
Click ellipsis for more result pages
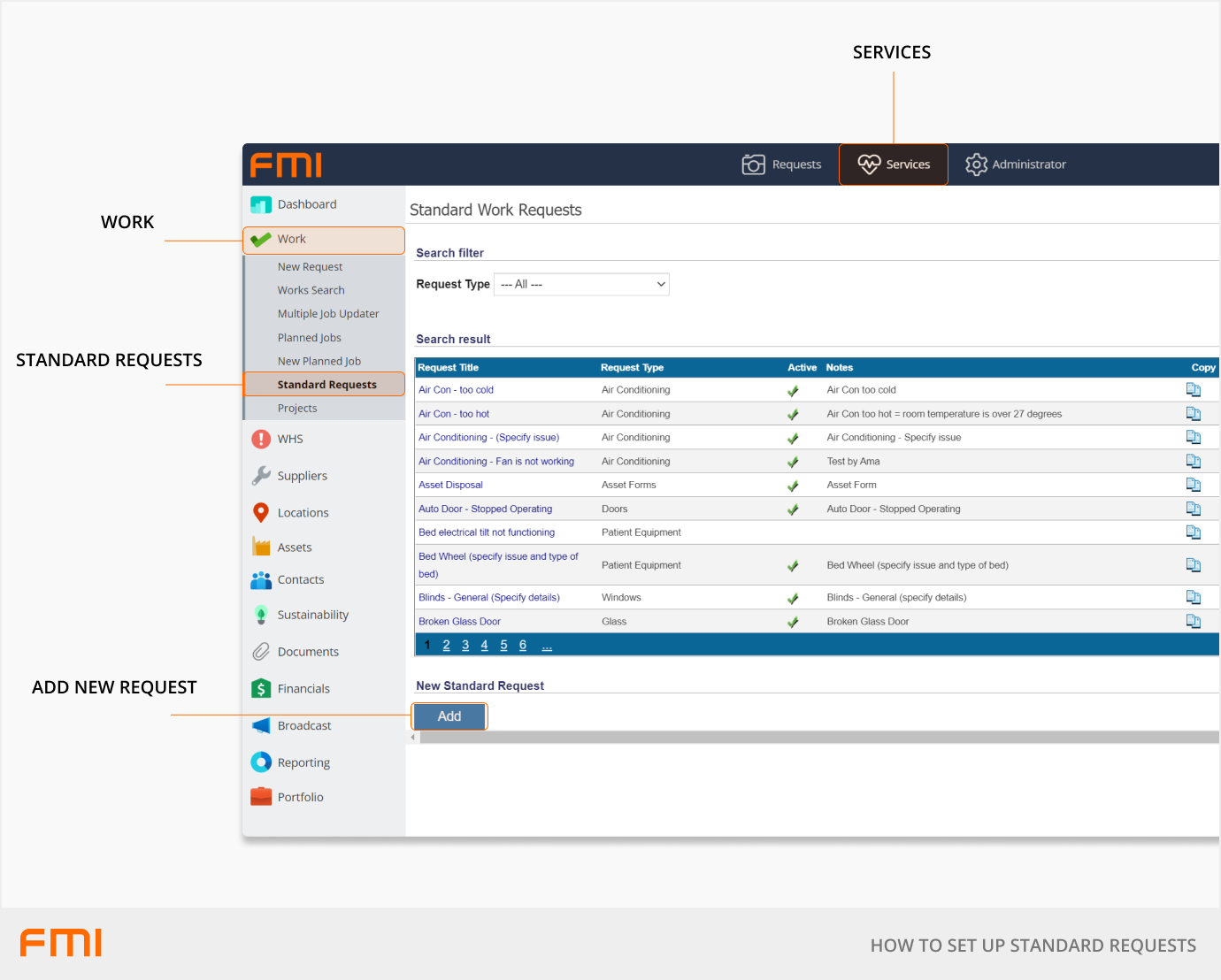click(x=547, y=646)
